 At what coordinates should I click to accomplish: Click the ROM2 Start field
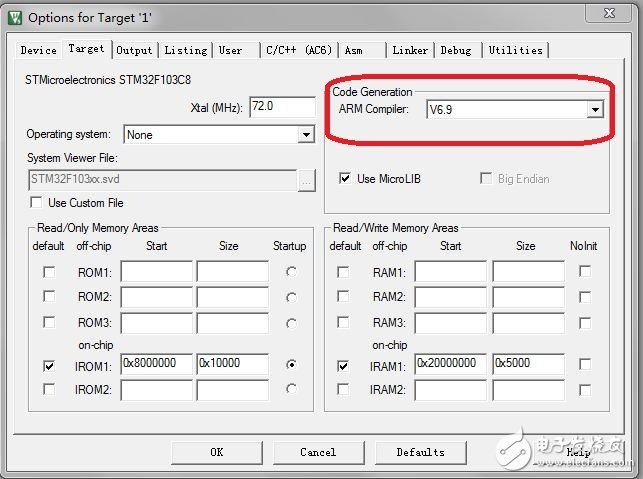click(156, 297)
